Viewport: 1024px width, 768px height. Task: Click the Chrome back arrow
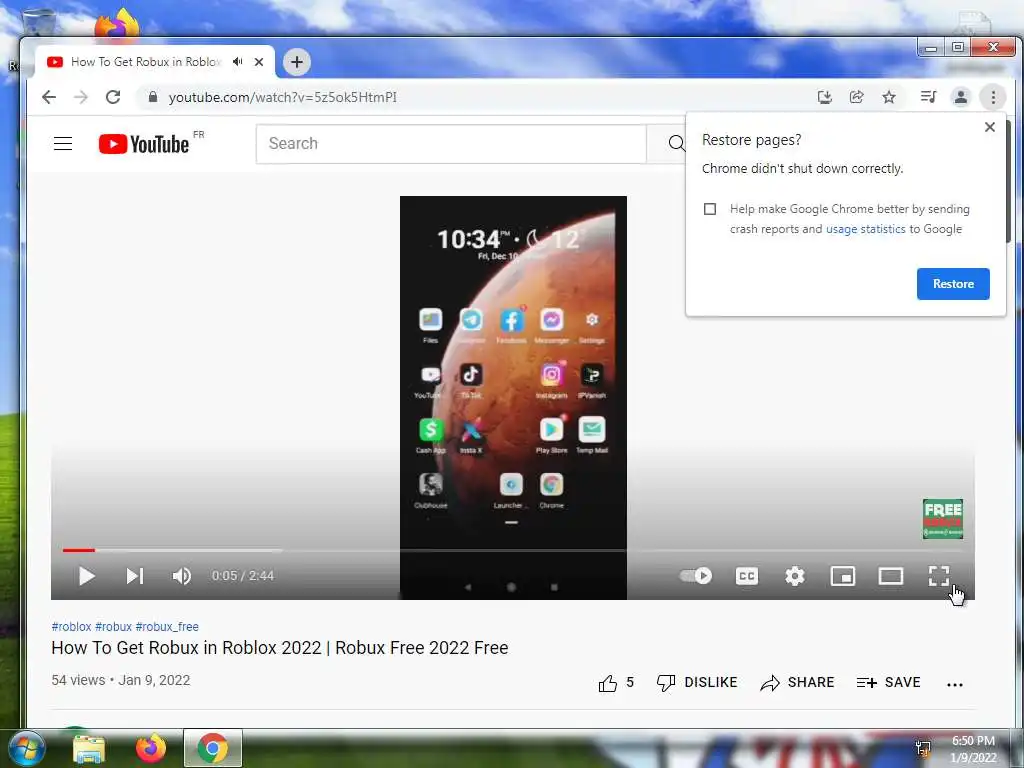[x=49, y=97]
